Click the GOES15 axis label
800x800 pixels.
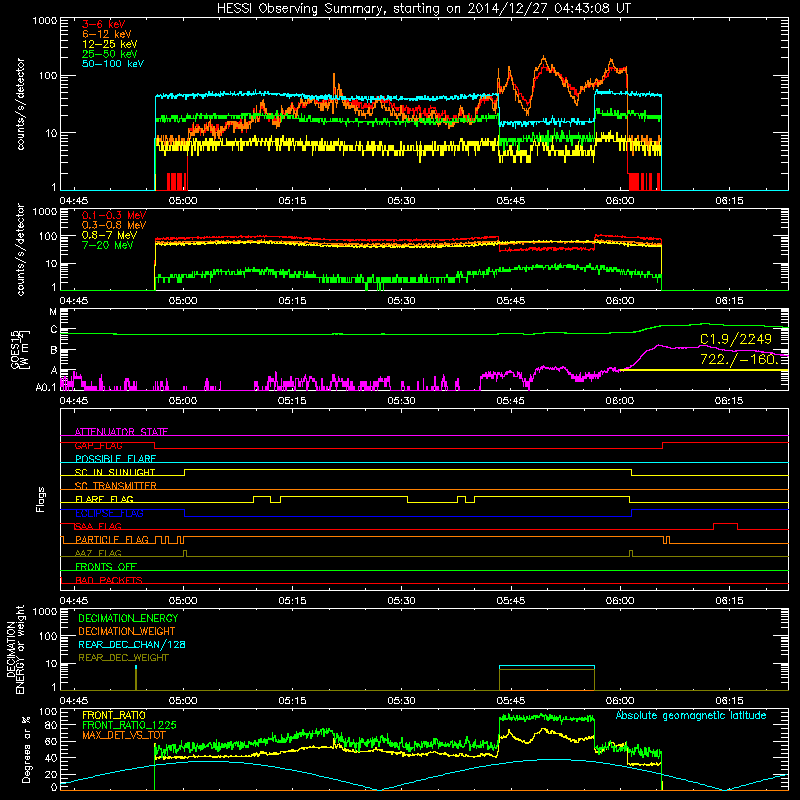click(x=14, y=349)
